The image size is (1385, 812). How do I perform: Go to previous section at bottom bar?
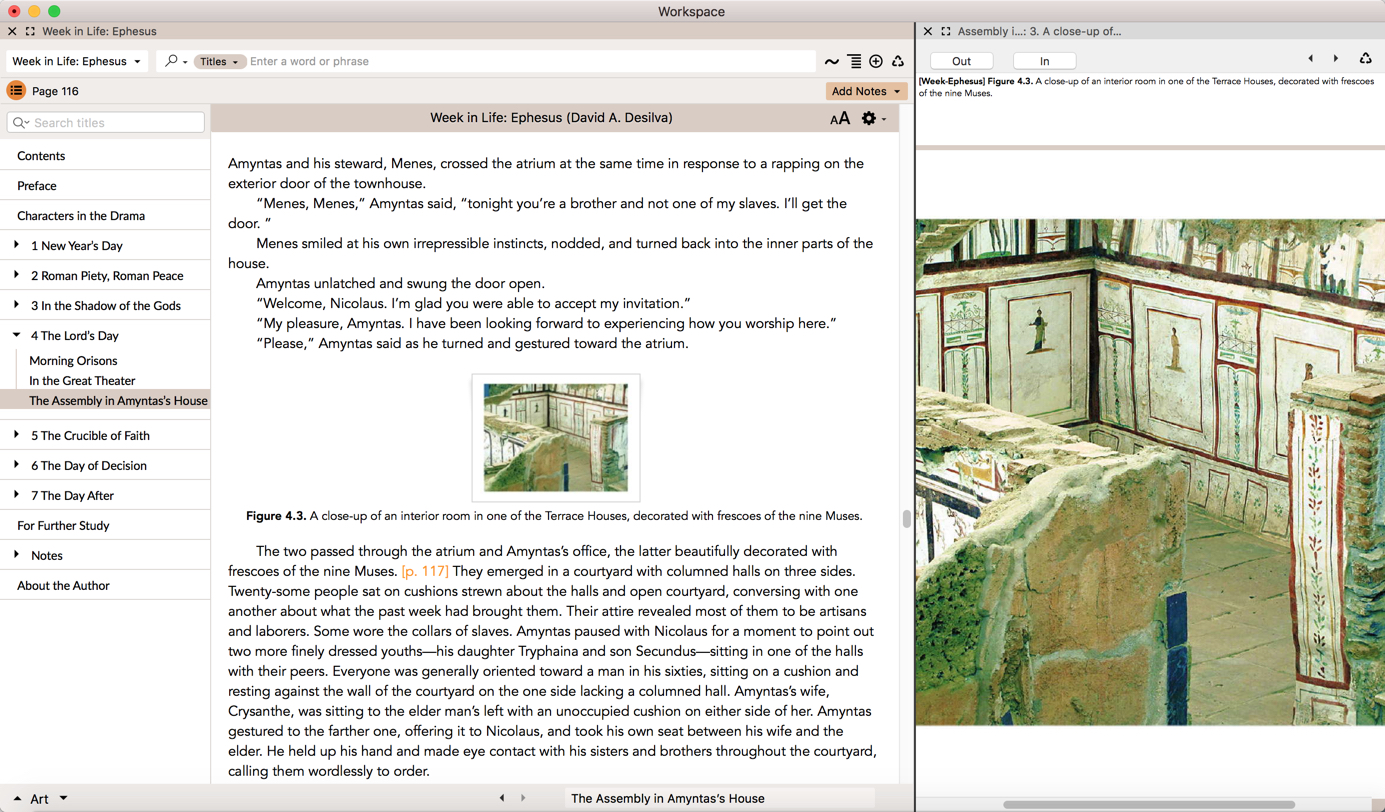(x=502, y=798)
